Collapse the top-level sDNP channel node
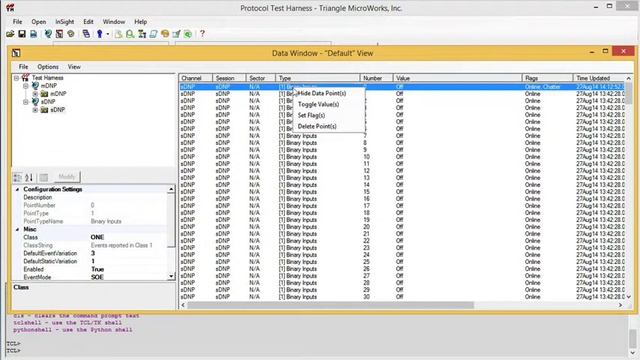This screenshot has width=640, height=360. tap(25, 102)
